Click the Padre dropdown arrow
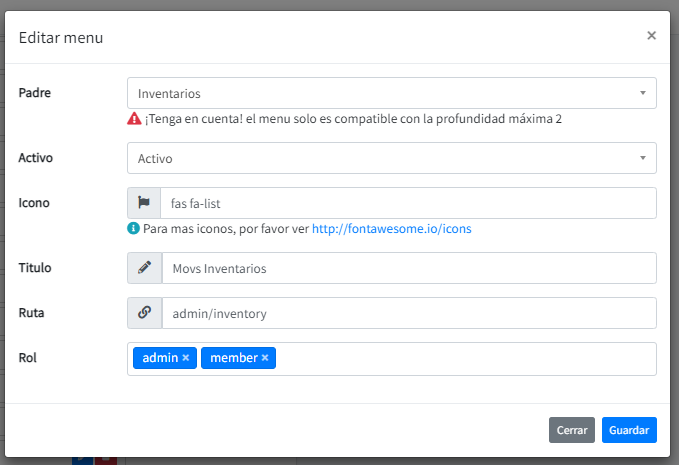This screenshot has width=679, height=465. click(x=642, y=94)
